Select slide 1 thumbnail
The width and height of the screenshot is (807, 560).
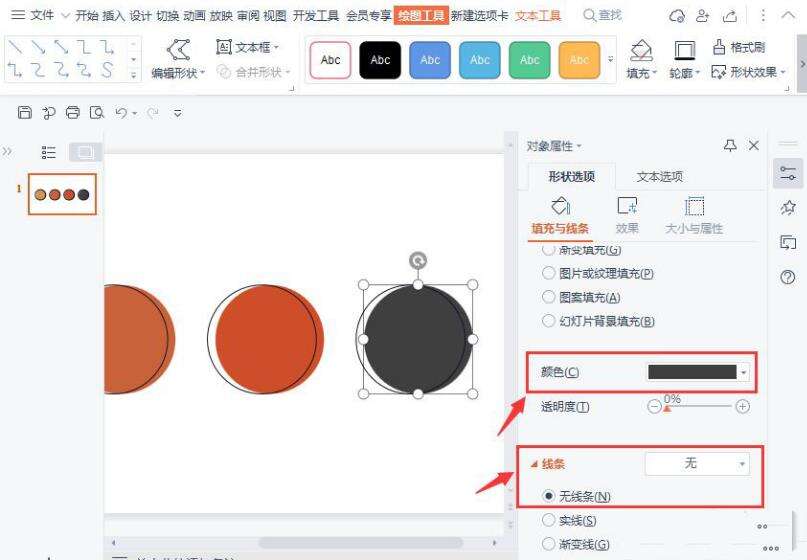[62, 194]
